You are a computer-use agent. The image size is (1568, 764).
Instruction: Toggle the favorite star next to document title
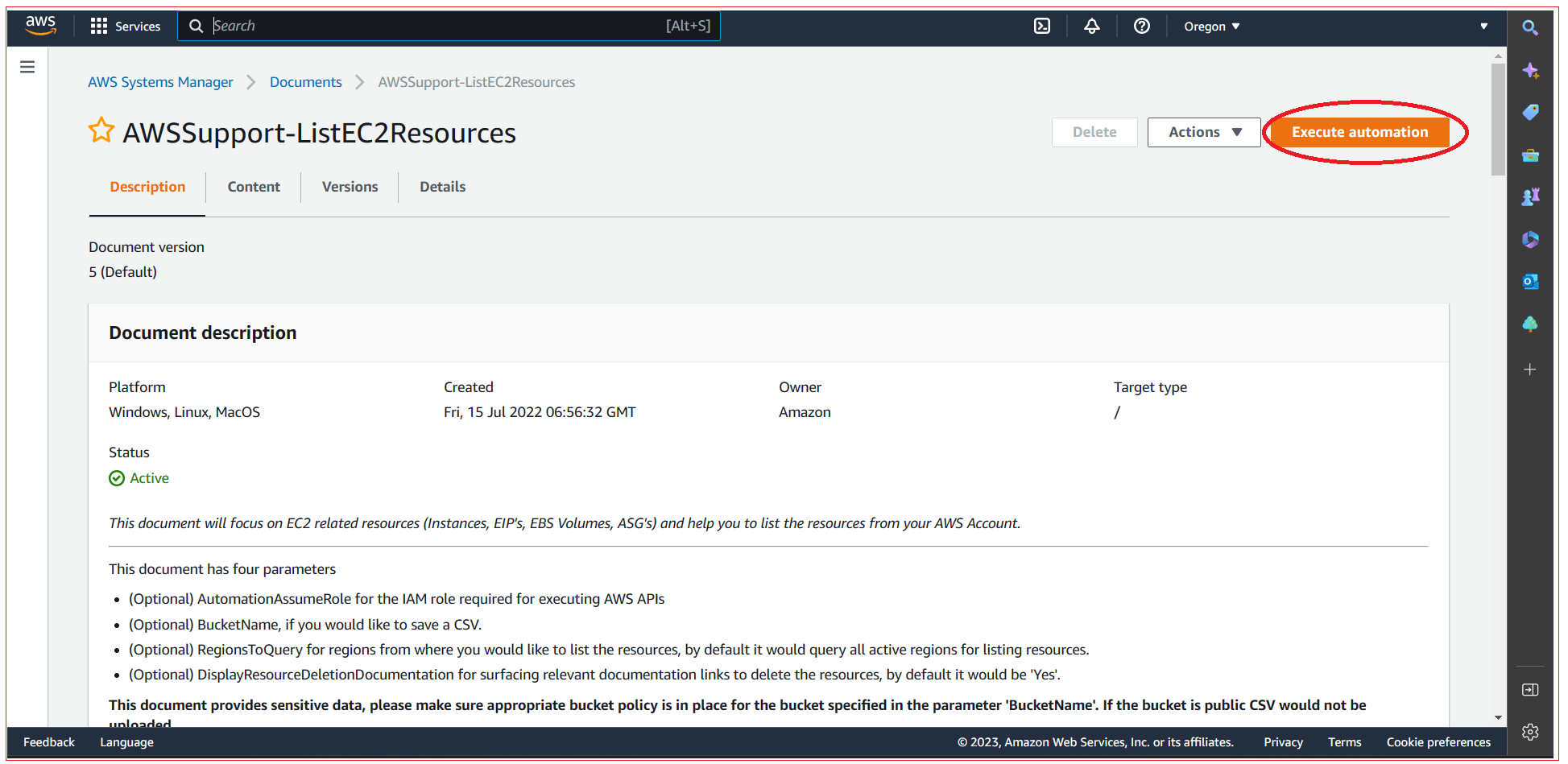pyautogui.click(x=101, y=130)
